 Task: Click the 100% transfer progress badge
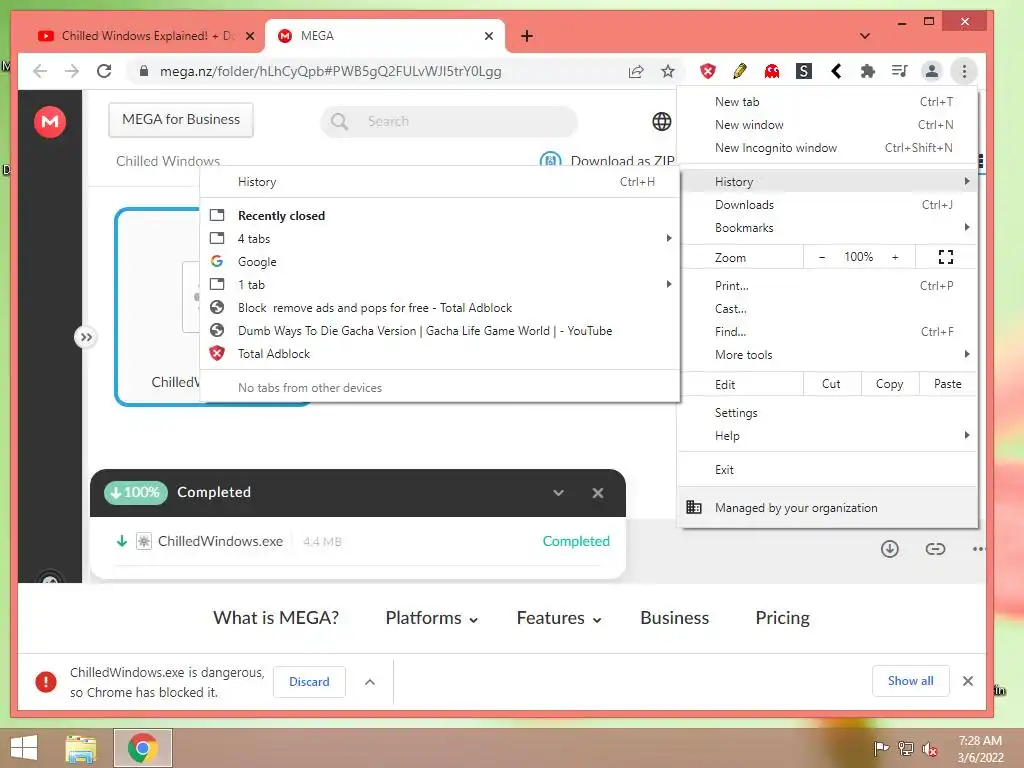(136, 492)
